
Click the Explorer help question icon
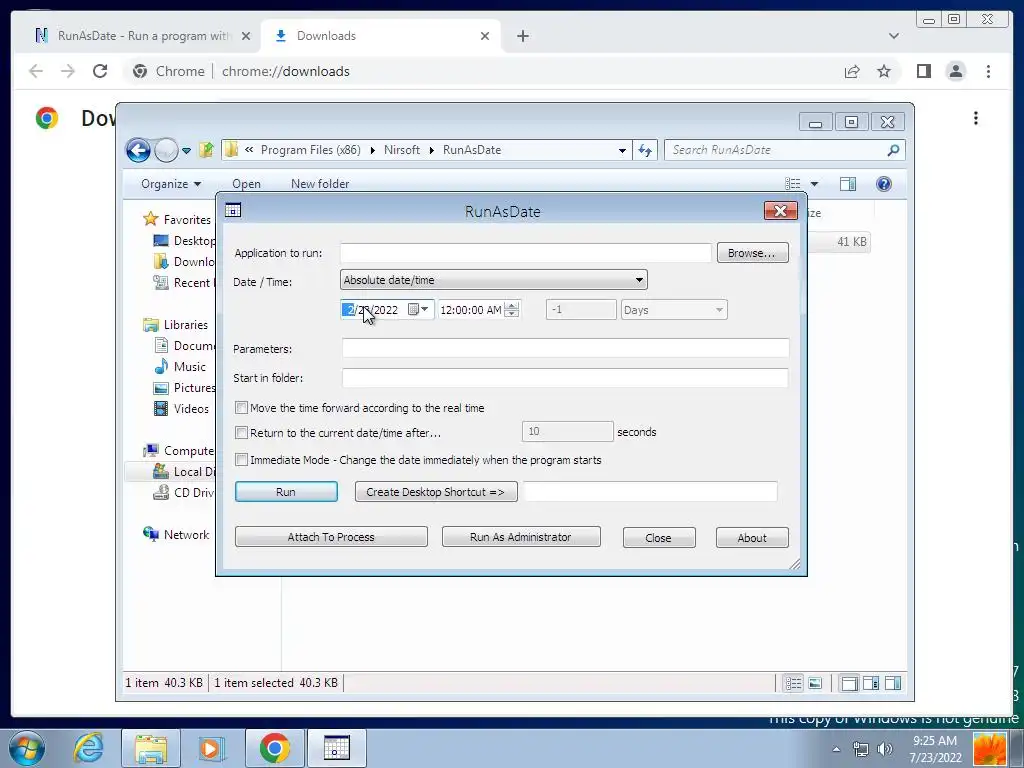pyautogui.click(x=884, y=184)
